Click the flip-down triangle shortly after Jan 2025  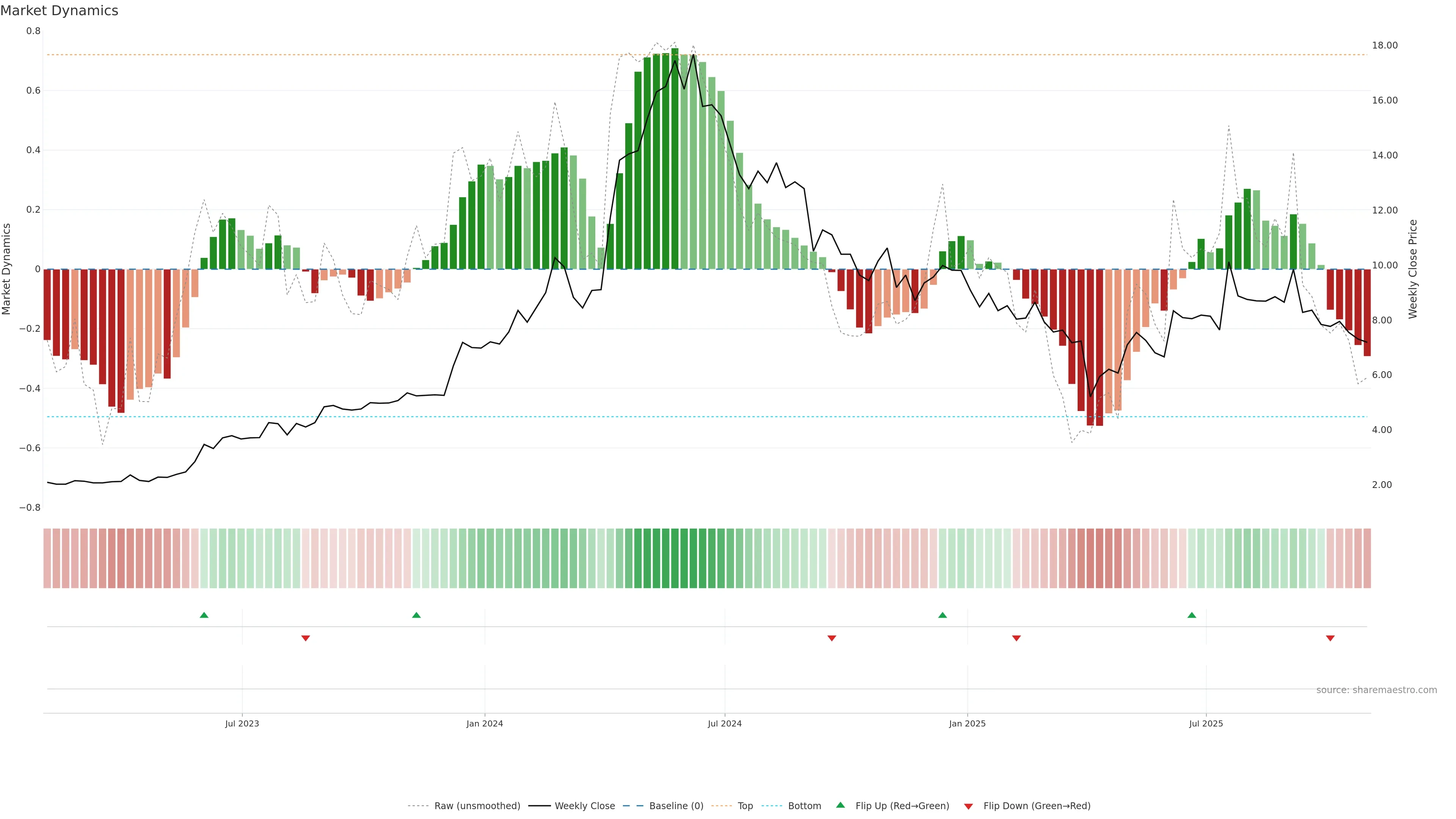(1016, 638)
